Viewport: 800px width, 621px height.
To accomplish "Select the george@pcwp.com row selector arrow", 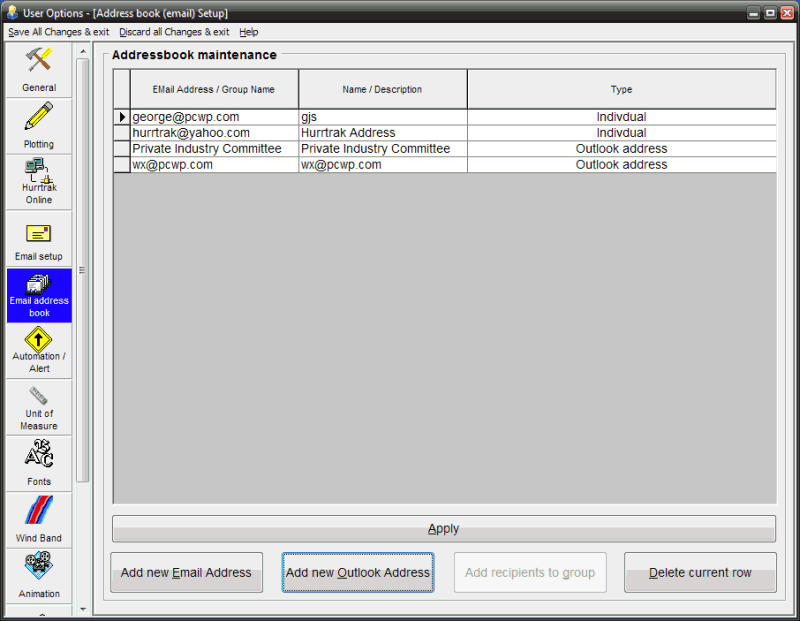I will [122, 117].
